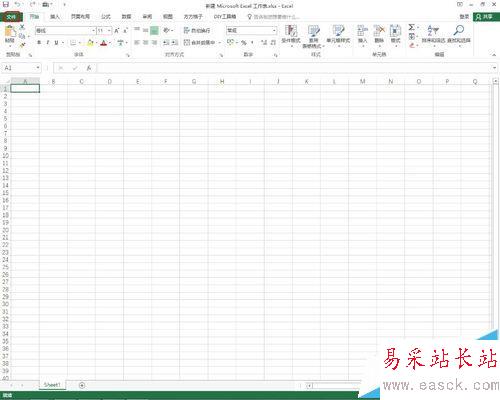Save the workbook with the floppy disk icon
500x400 pixels.
(x=6, y=5)
